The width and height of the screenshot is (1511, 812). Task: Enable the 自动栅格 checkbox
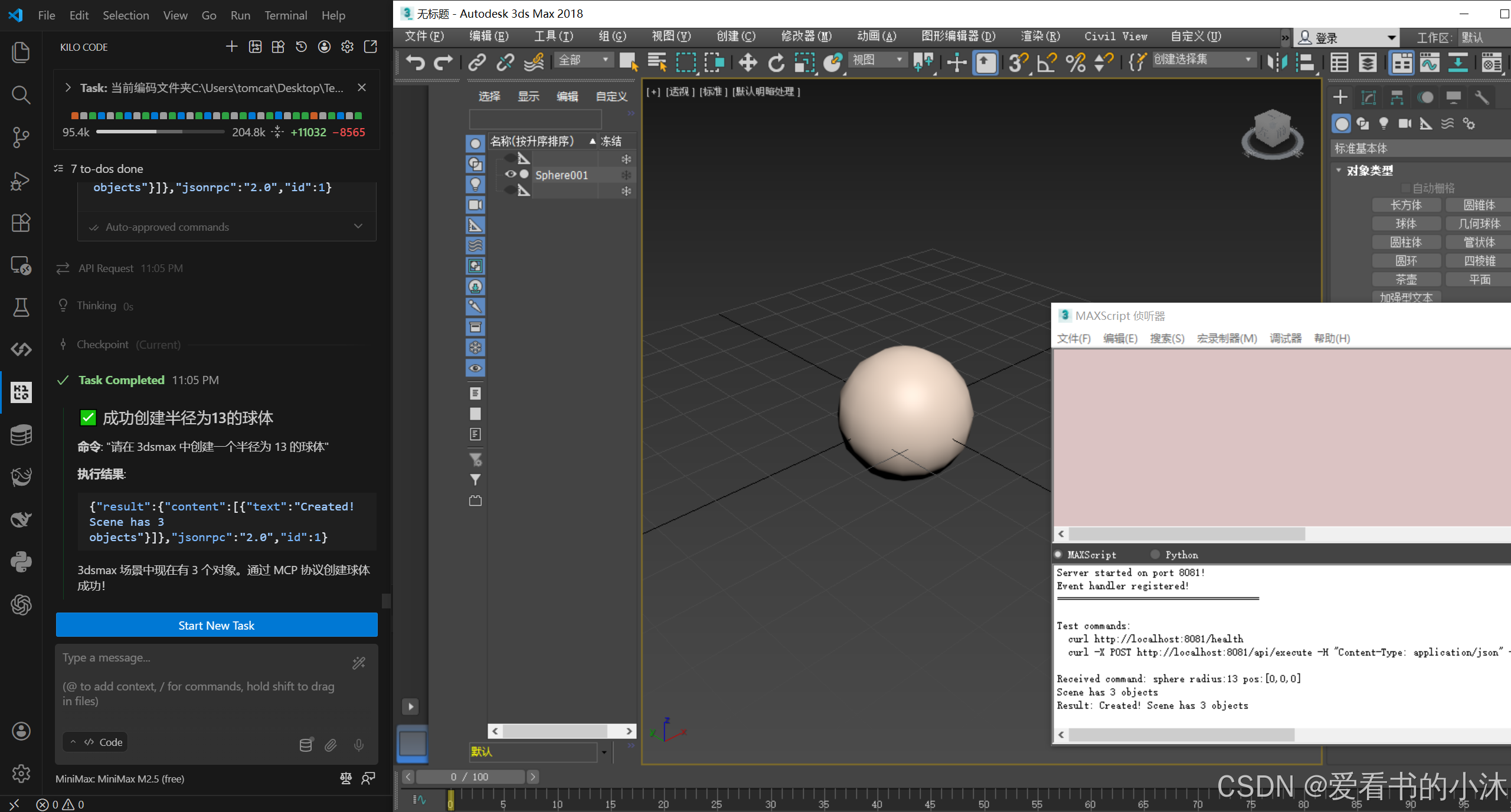[x=1405, y=188]
